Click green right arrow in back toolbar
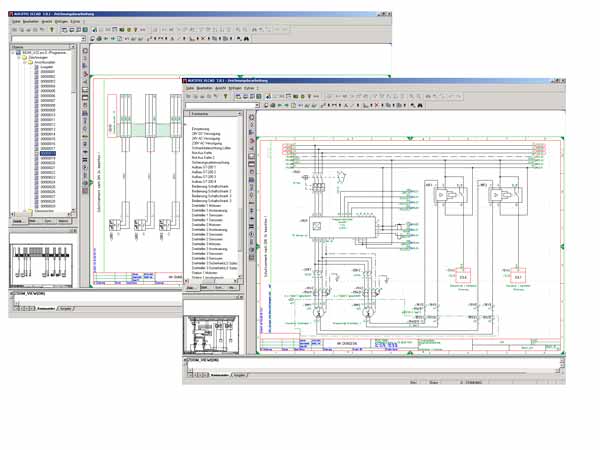This screenshot has width=600, height=450. coord(112,39)
